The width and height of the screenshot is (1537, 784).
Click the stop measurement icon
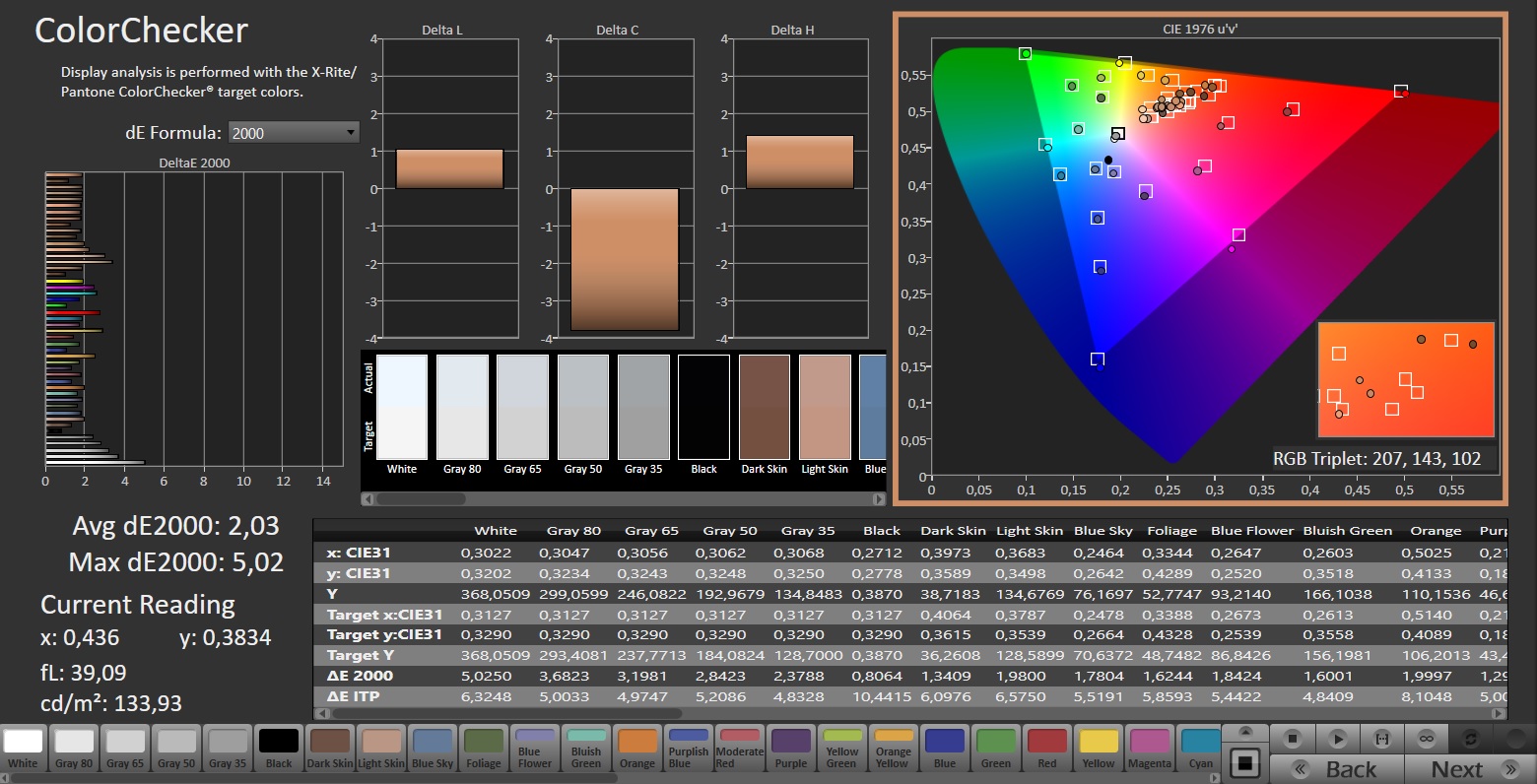tap(1294, 738)
